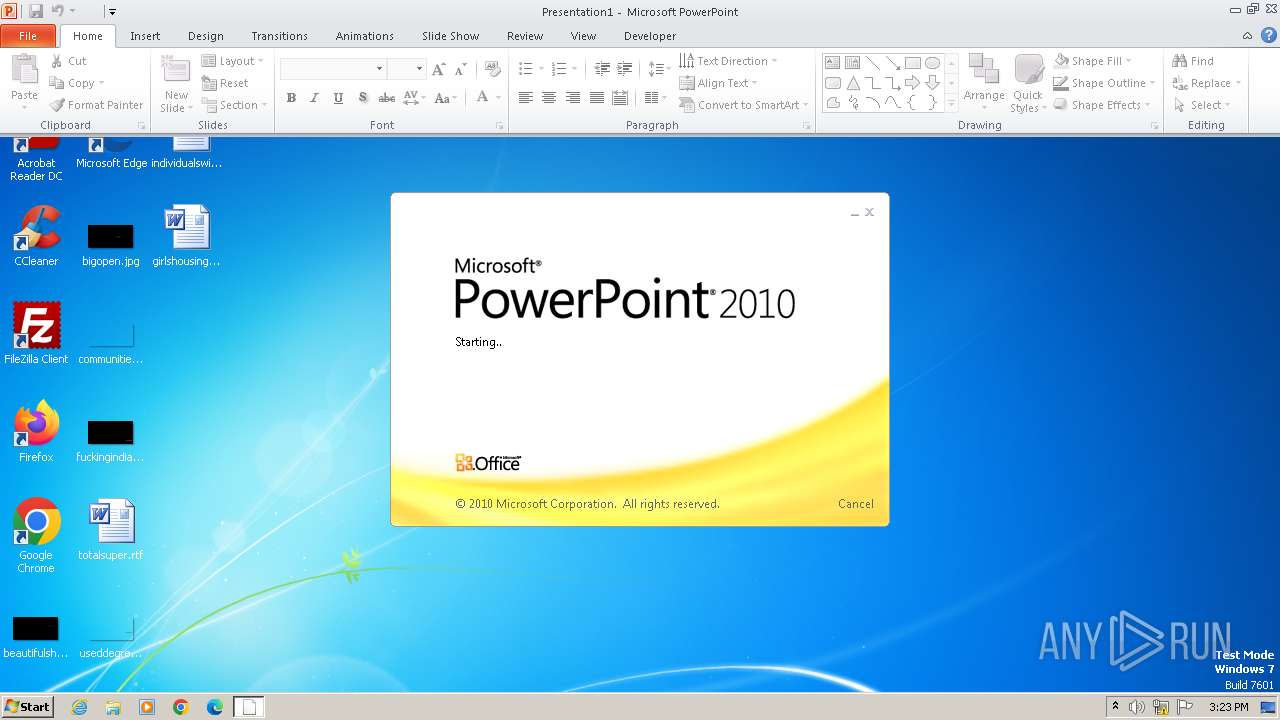This screenshot has height=720, width=1280.
Task: Select the Line shape in shapes gallery
Action: [873, 63]
